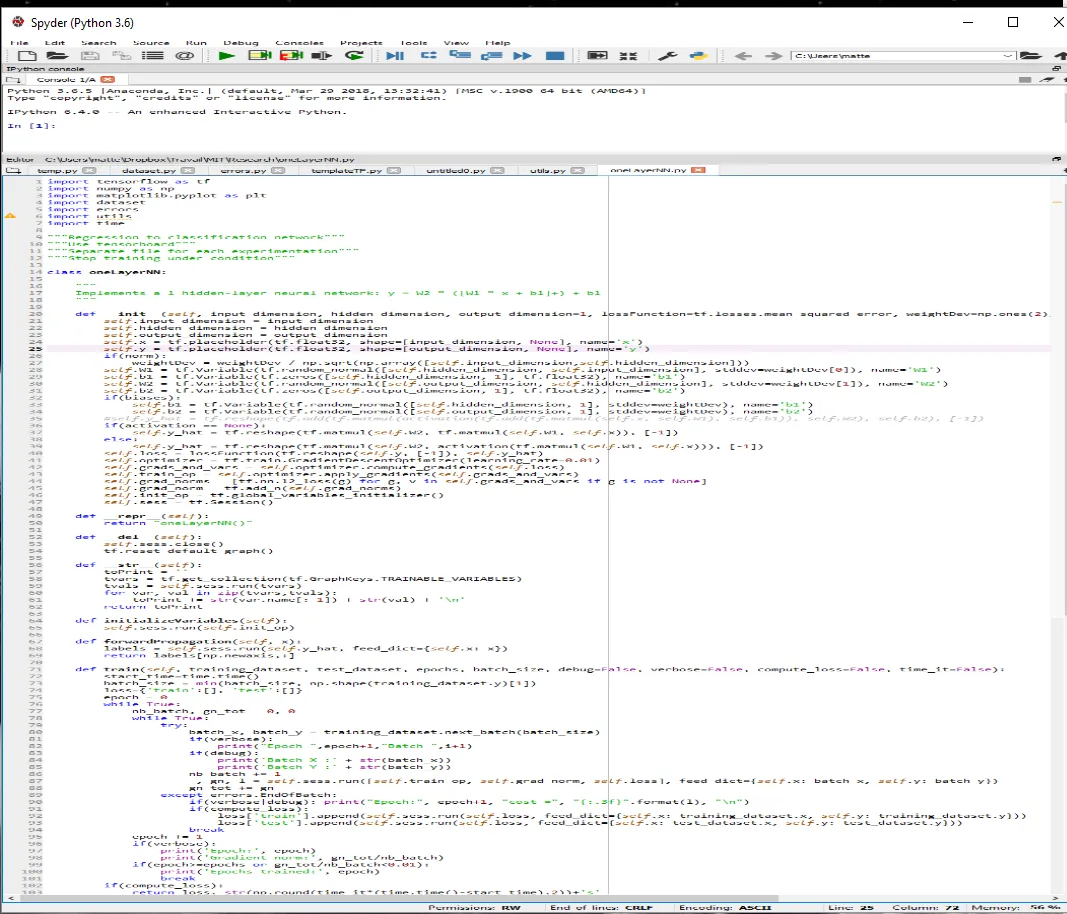
Task: Open the Consoles menu
Action: coord(299,43)
